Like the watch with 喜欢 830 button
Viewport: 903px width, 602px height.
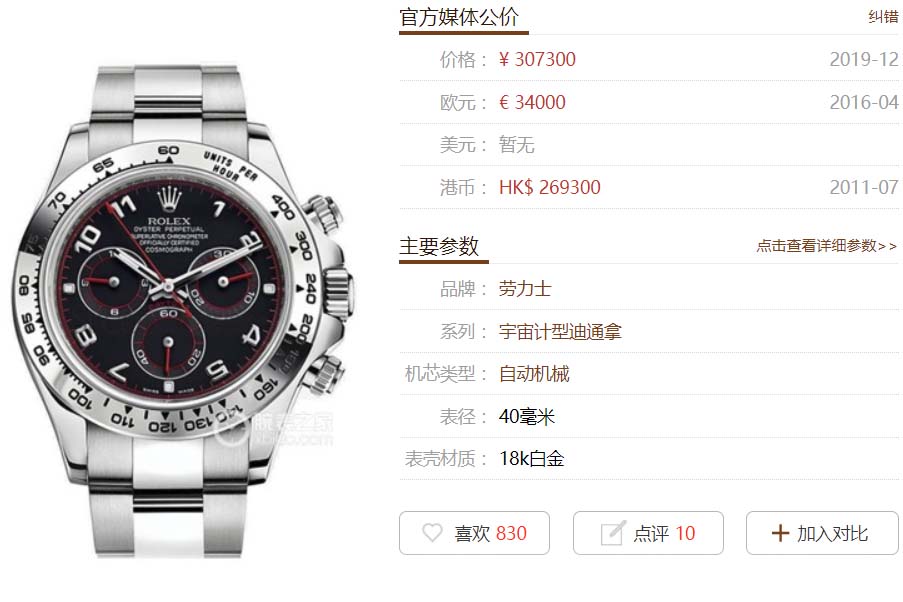(x=474, y=533)
